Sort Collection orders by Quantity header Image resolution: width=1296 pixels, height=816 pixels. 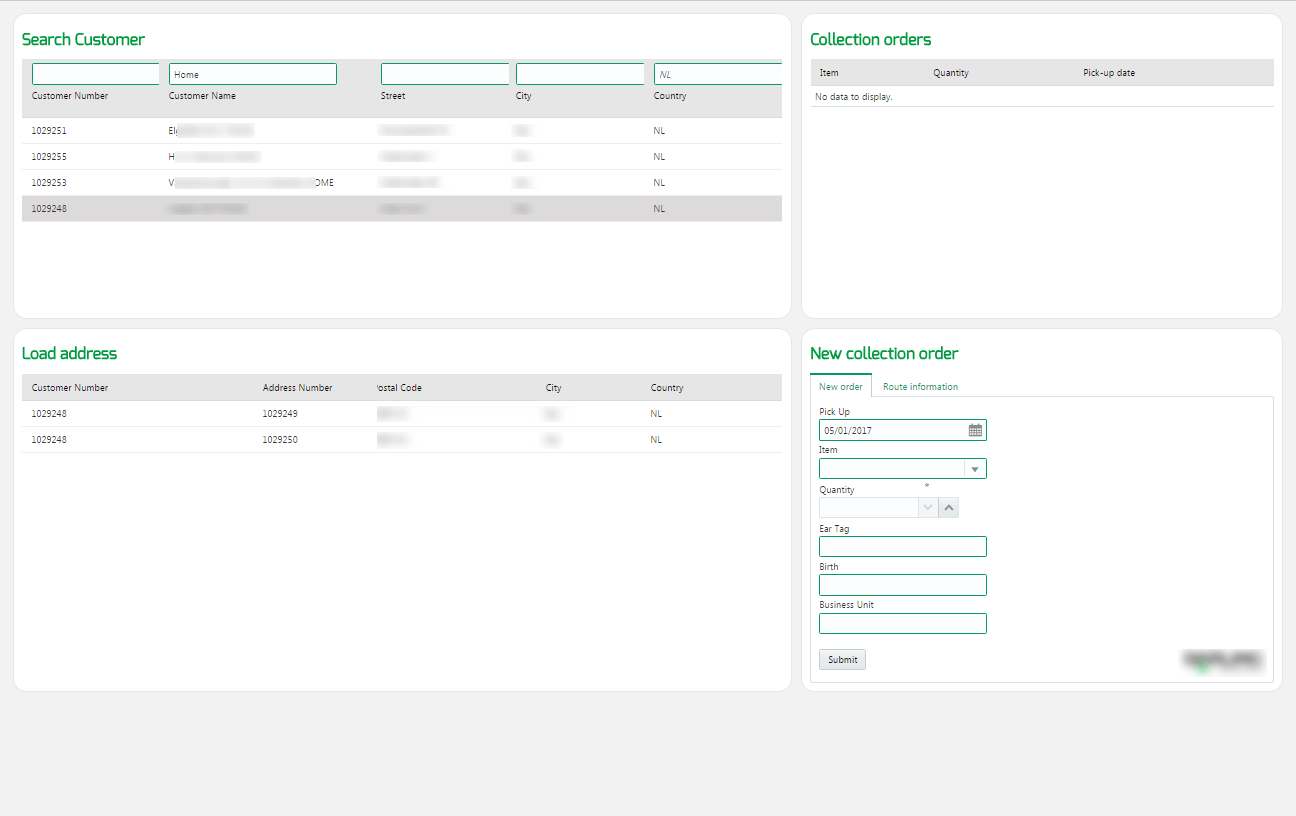coord(951,73)
